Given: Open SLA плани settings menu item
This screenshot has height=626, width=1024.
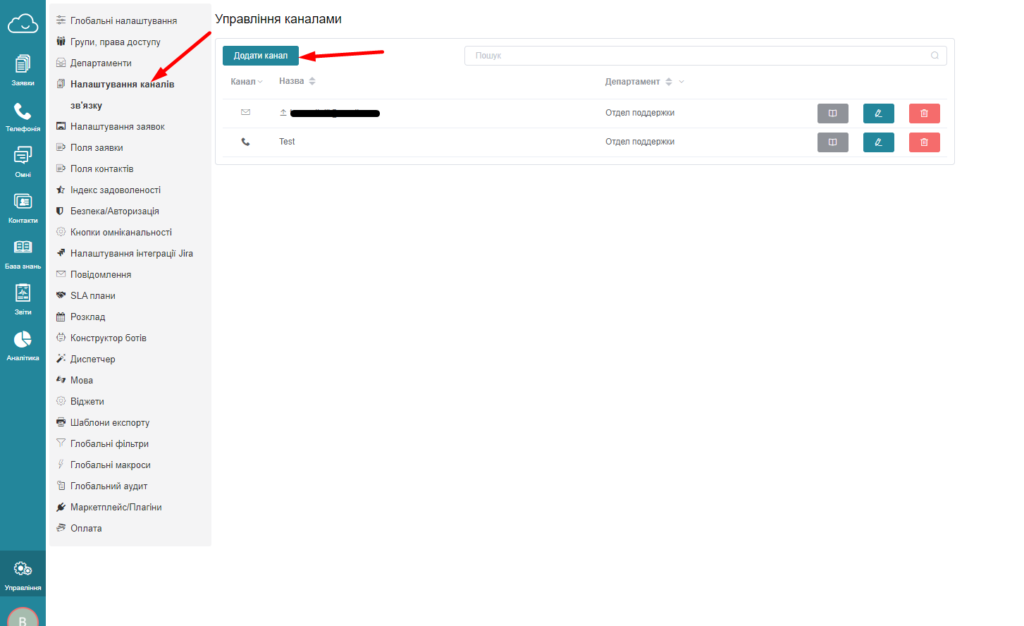Looking at the screenshot, I should pos(92,295).
